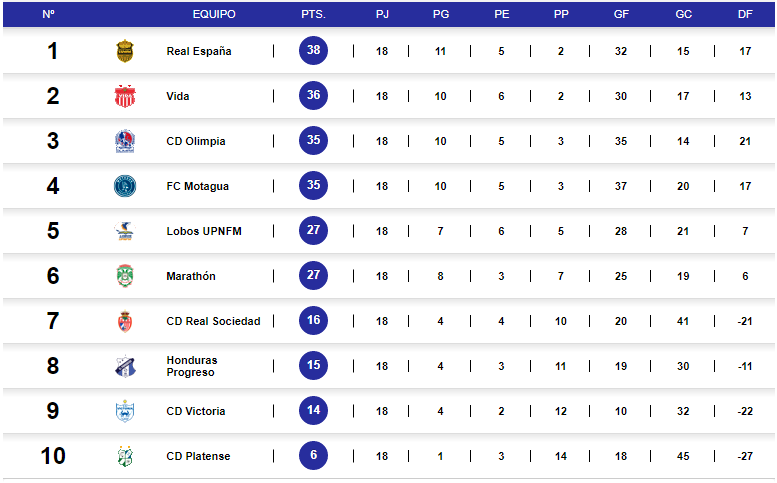Click the CD Platense team name
The height and width of the screenshot is (483, 777).
click(x=198, y=456)
